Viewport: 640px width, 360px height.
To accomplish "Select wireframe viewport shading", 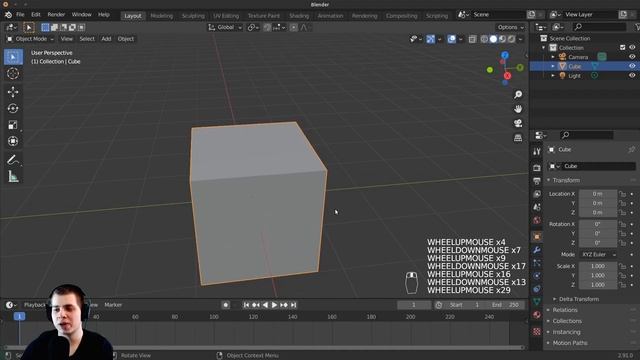I will (484, 39).
